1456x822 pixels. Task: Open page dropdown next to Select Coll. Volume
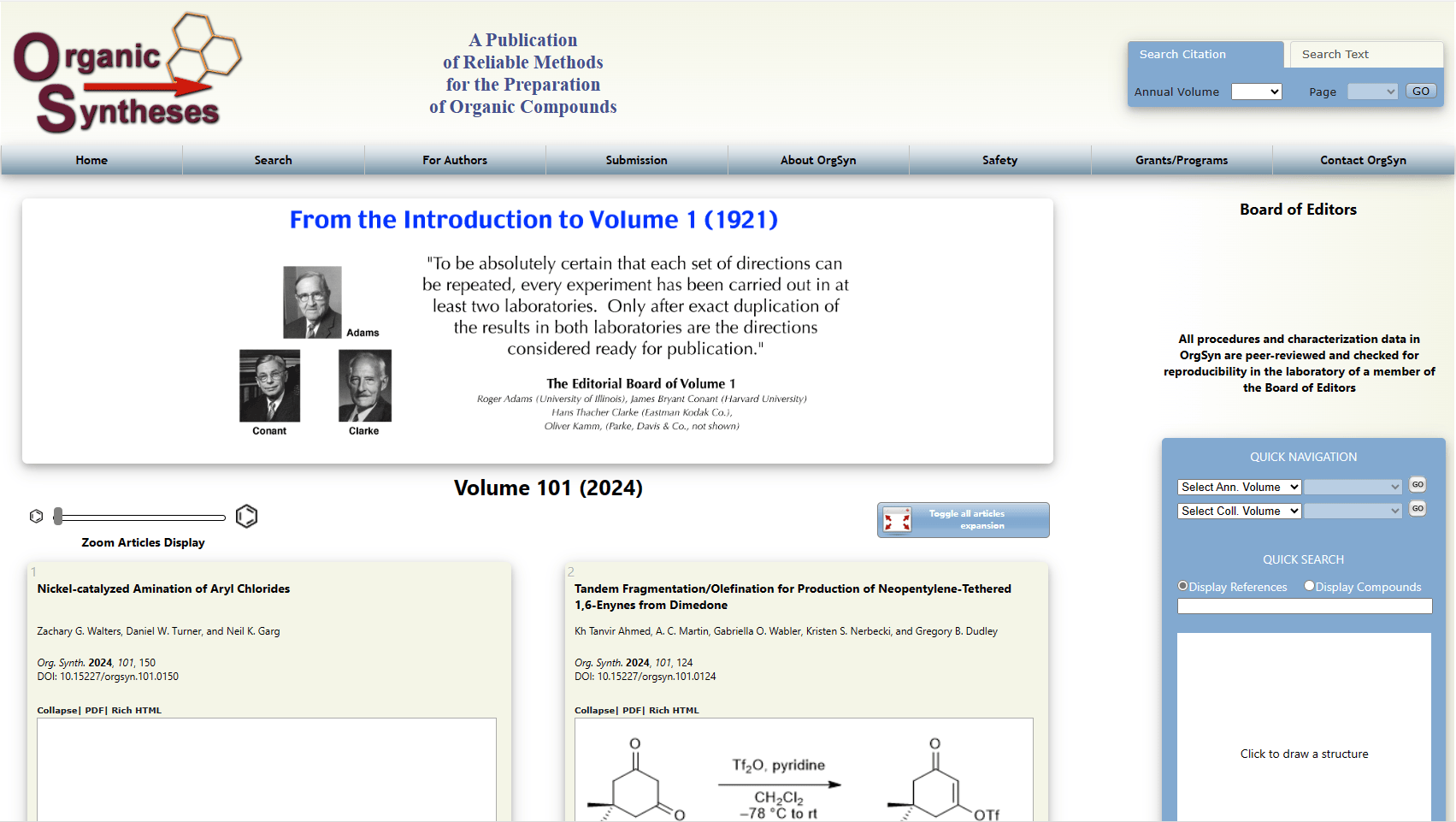tap(1353, 511)
